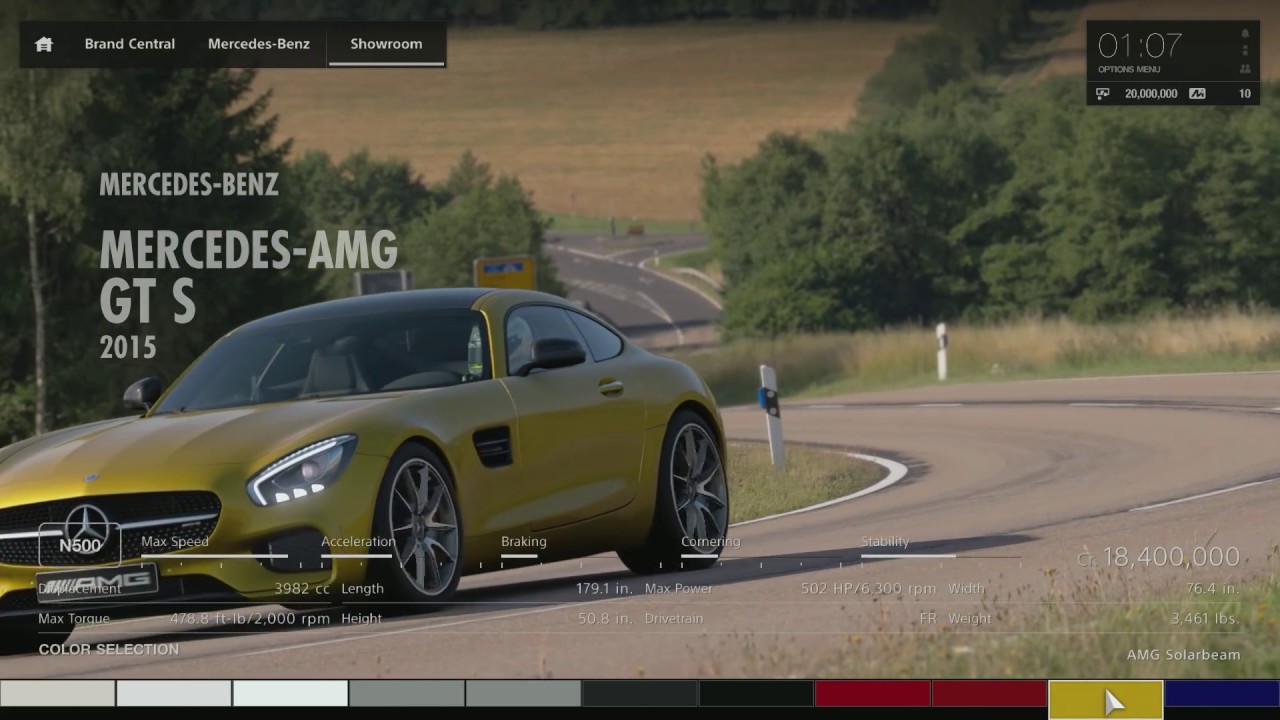
Task: Open the Mercedes-Benz breadcrumb
Action: 259,44
